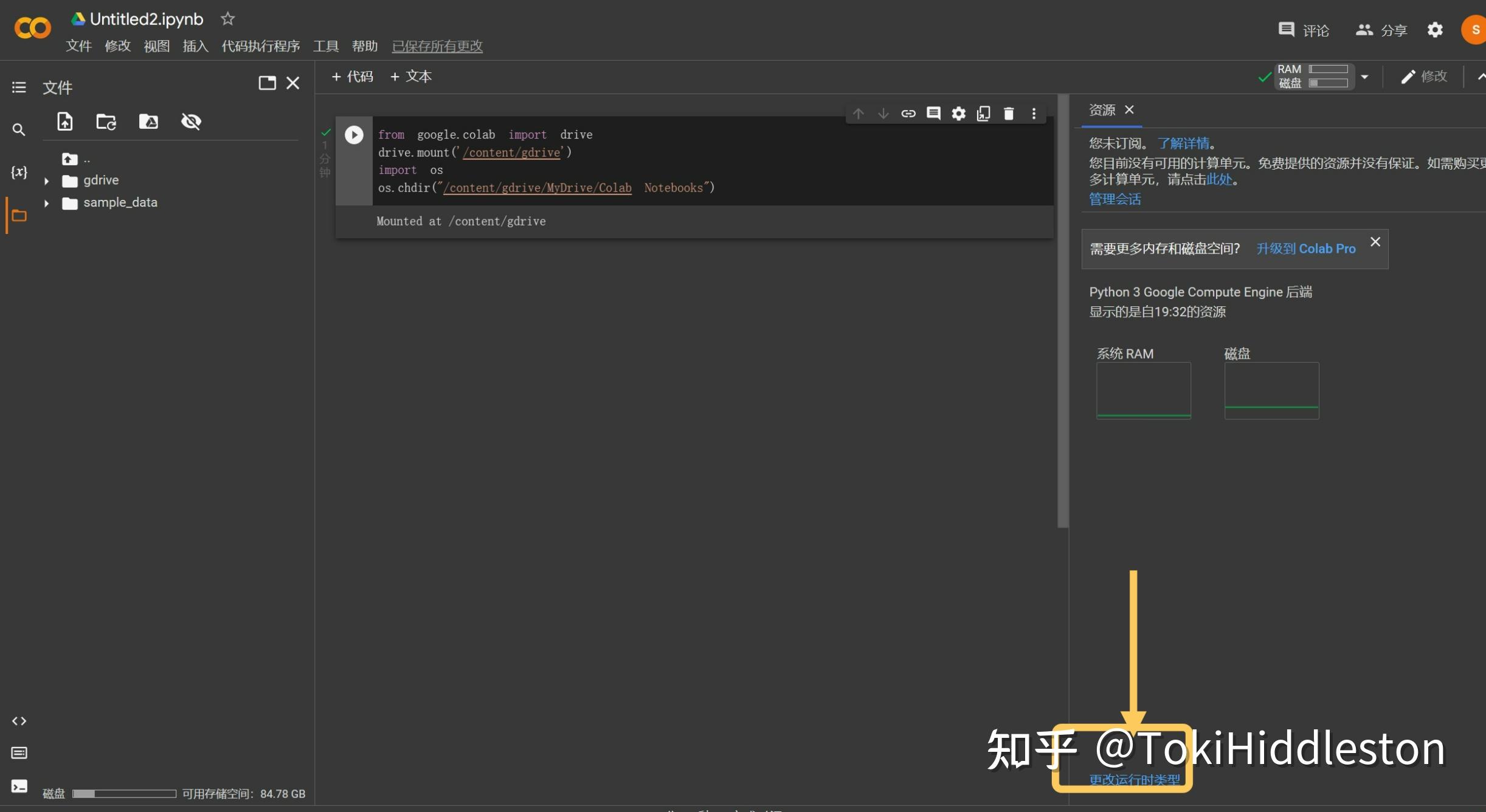Viewport: 1486px width, 812px height.
Task: Insert a link in the cell
Action: 908,113
